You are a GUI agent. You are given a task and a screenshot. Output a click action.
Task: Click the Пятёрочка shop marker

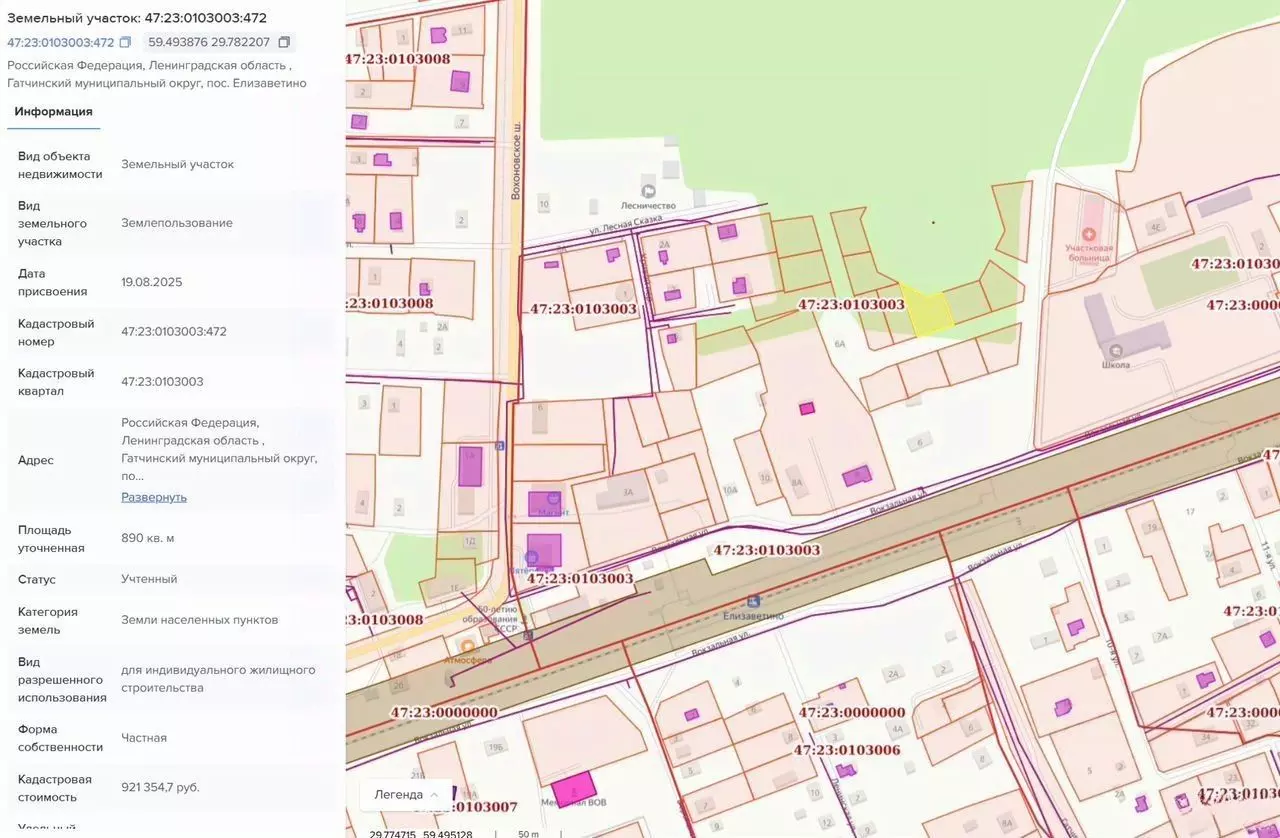[x=532, y=557]
